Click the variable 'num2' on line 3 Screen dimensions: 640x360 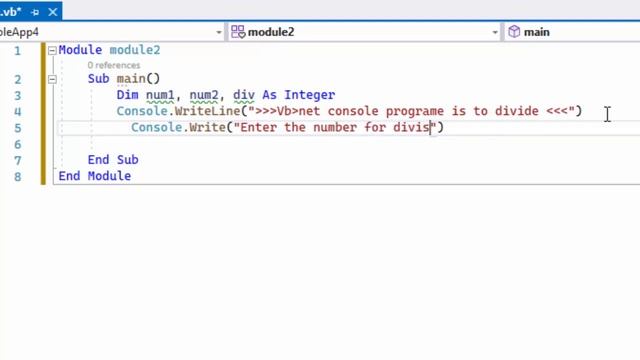click(x=204, y=95)
